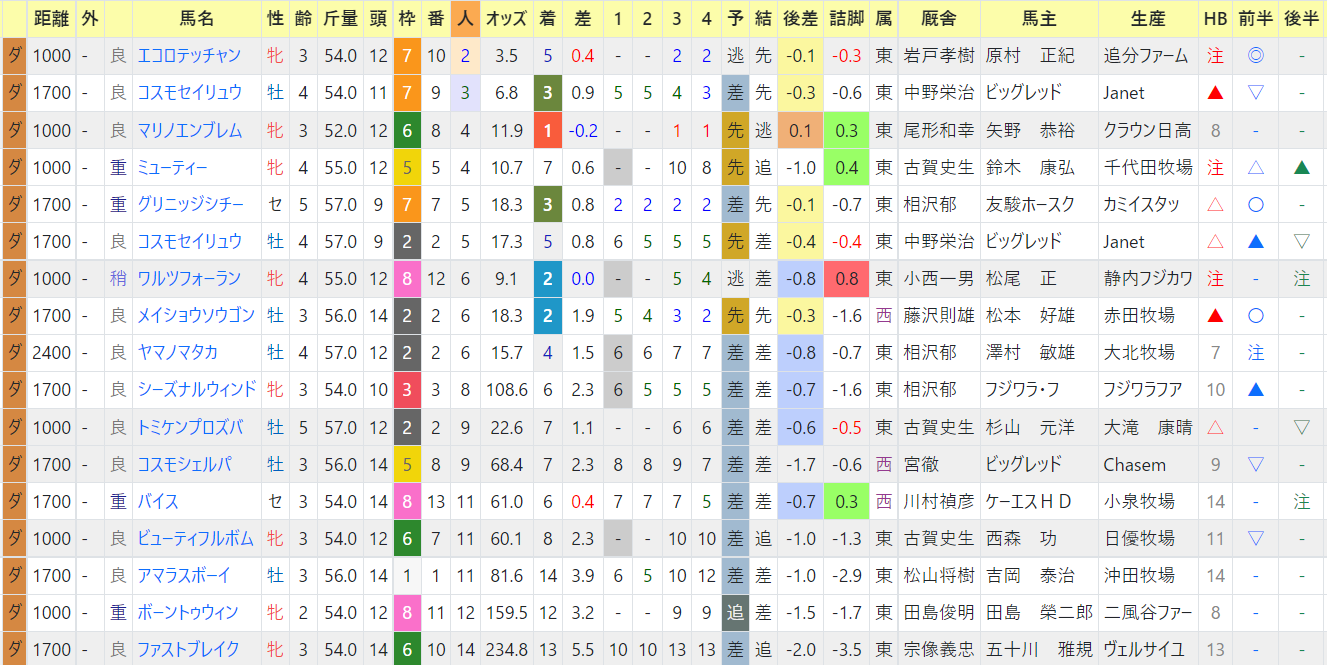The image size is (1327, 665).
Task: Click the 馬主 column header
Action: (1039, 19)
